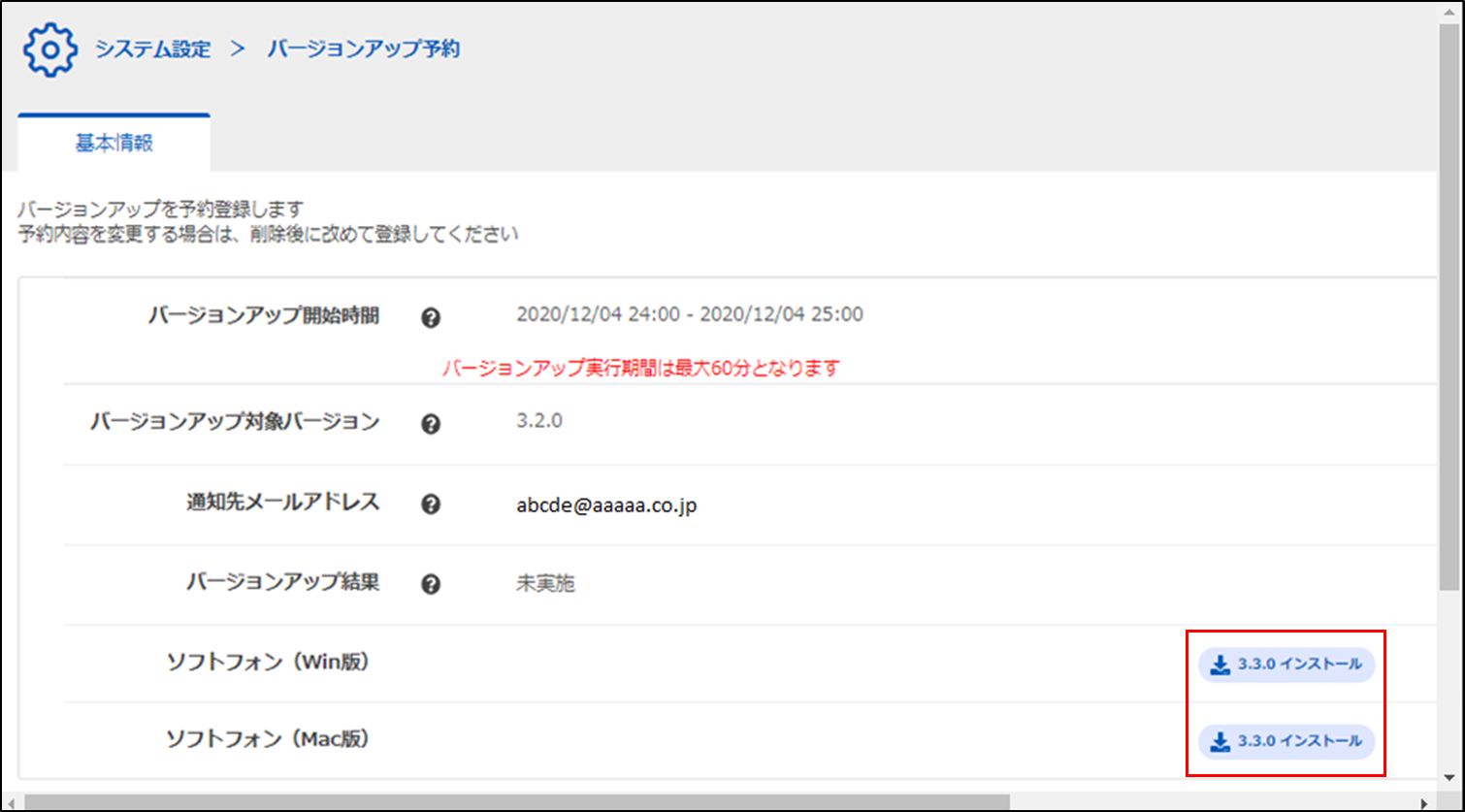Screen dimensions: 1465x812
Task: Click help icon beside バージョンアップ結果
Action: 432,584
